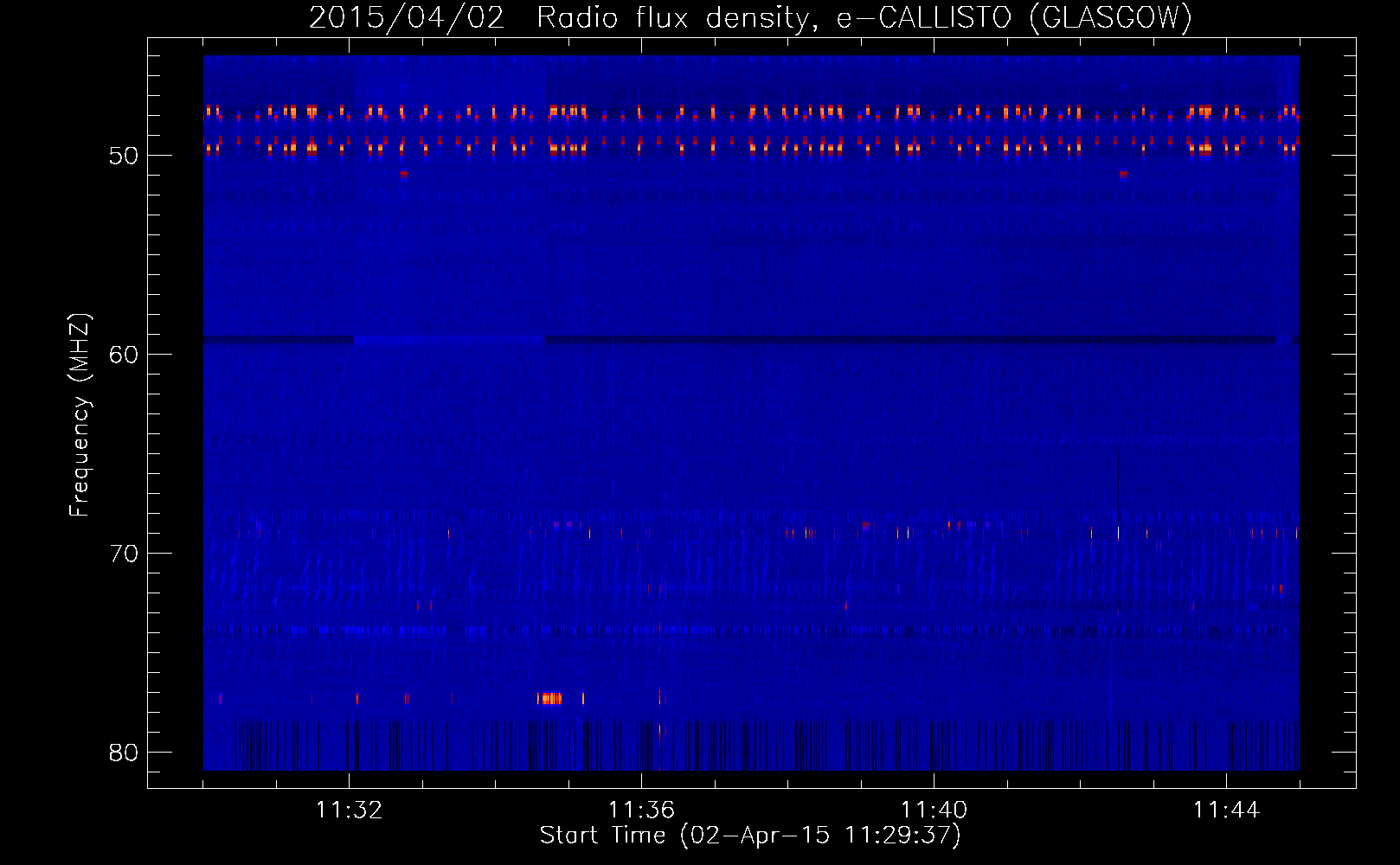
Task: Click the 'Start Time (02-Apr-15 11:29:37)' label
Action: pyautogui.click(x=750, y=836)
